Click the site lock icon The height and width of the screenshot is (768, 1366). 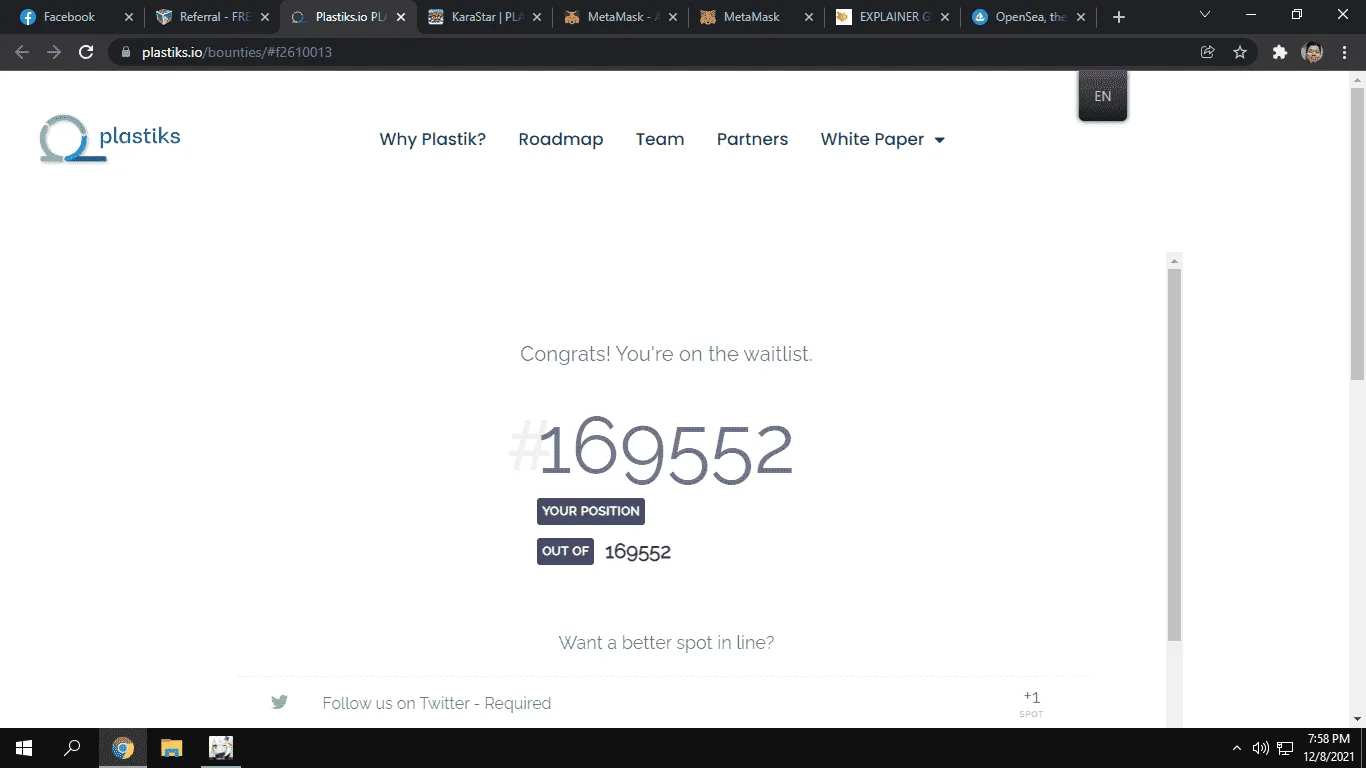click(125, 52)
